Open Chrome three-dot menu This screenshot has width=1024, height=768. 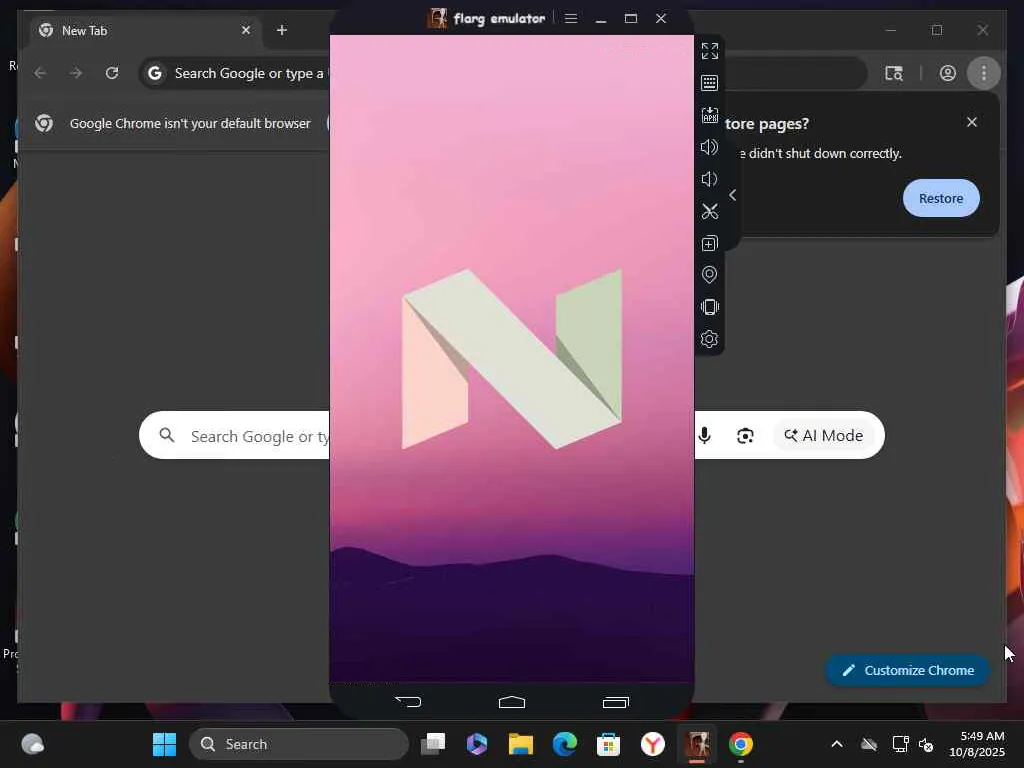tap(984, 73)
